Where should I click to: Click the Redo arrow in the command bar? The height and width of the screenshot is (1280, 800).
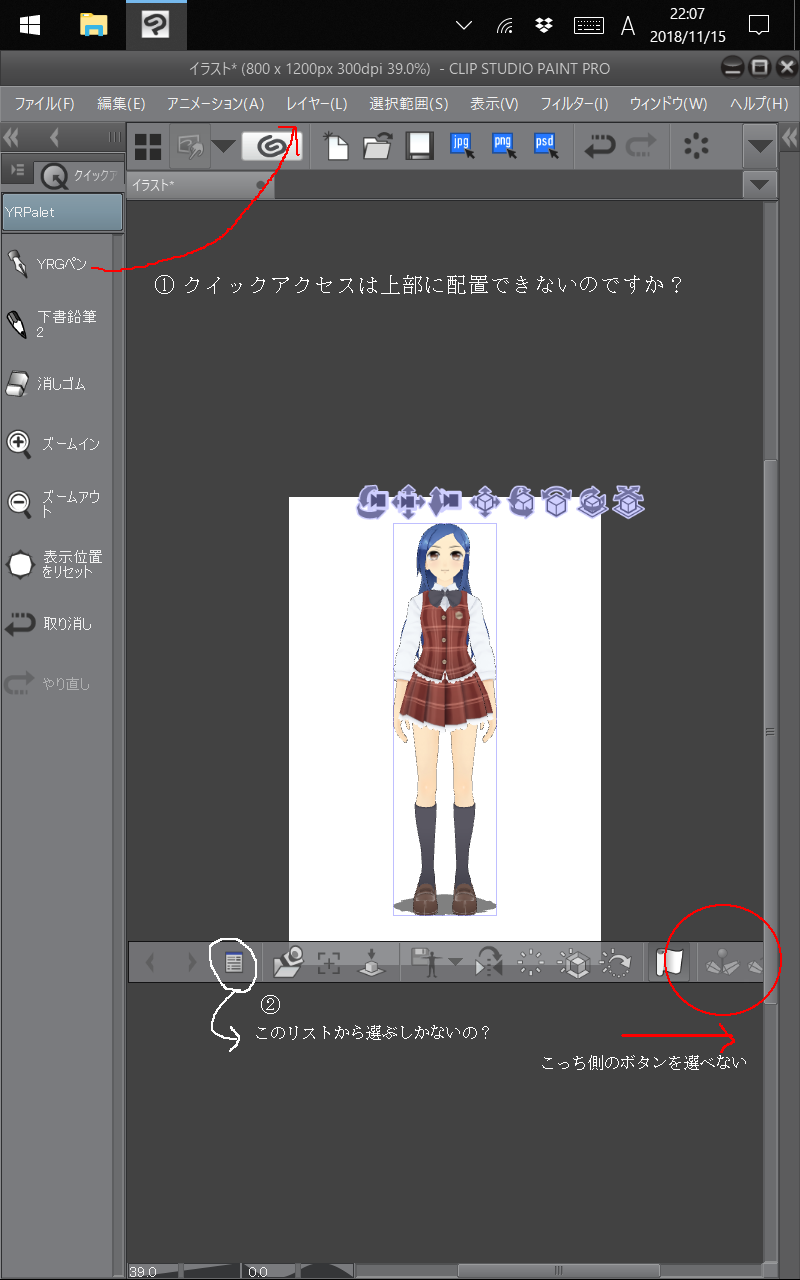641,147
